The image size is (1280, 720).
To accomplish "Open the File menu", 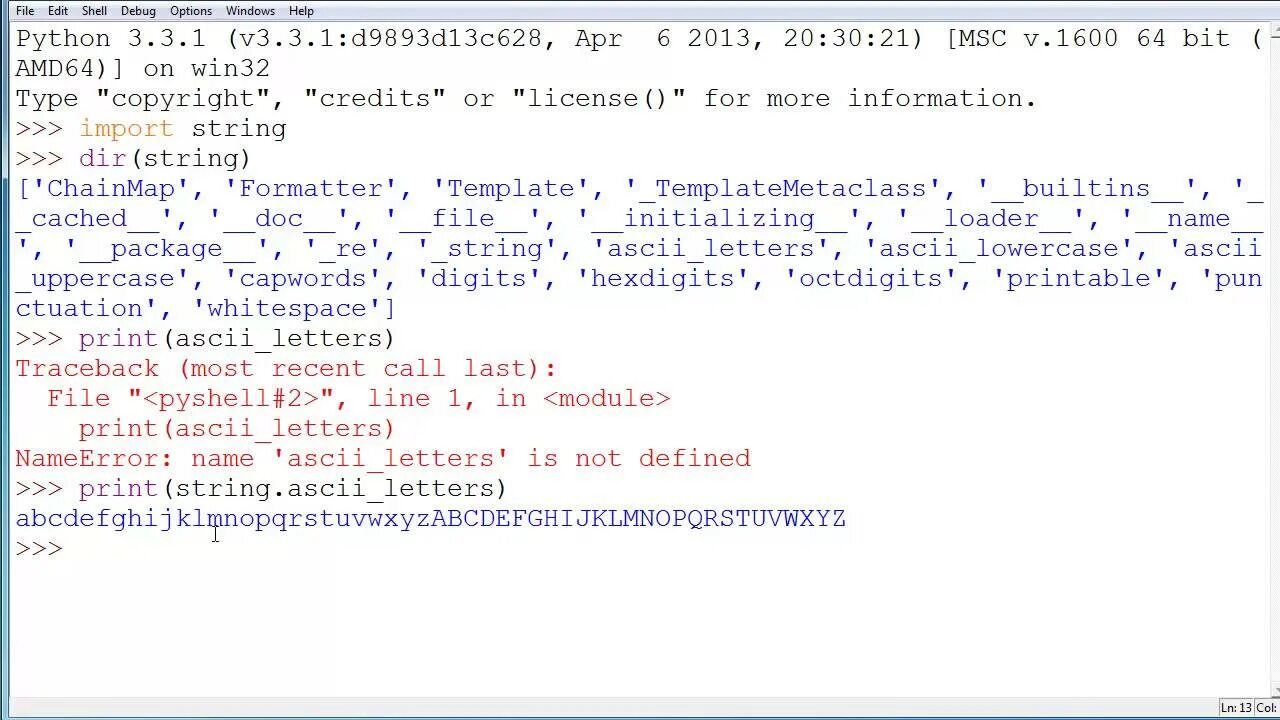I will coord(25,11).
